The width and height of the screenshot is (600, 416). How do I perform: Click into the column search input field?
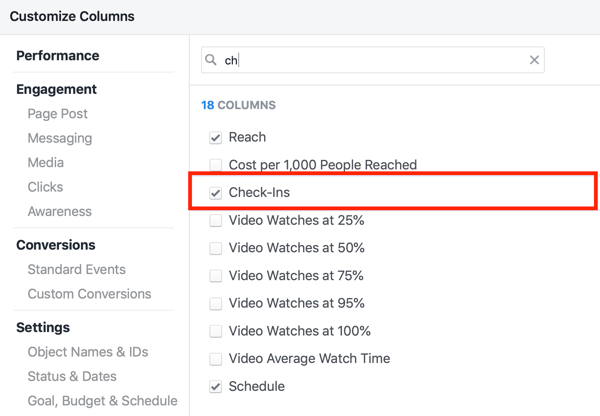(370, 60)
